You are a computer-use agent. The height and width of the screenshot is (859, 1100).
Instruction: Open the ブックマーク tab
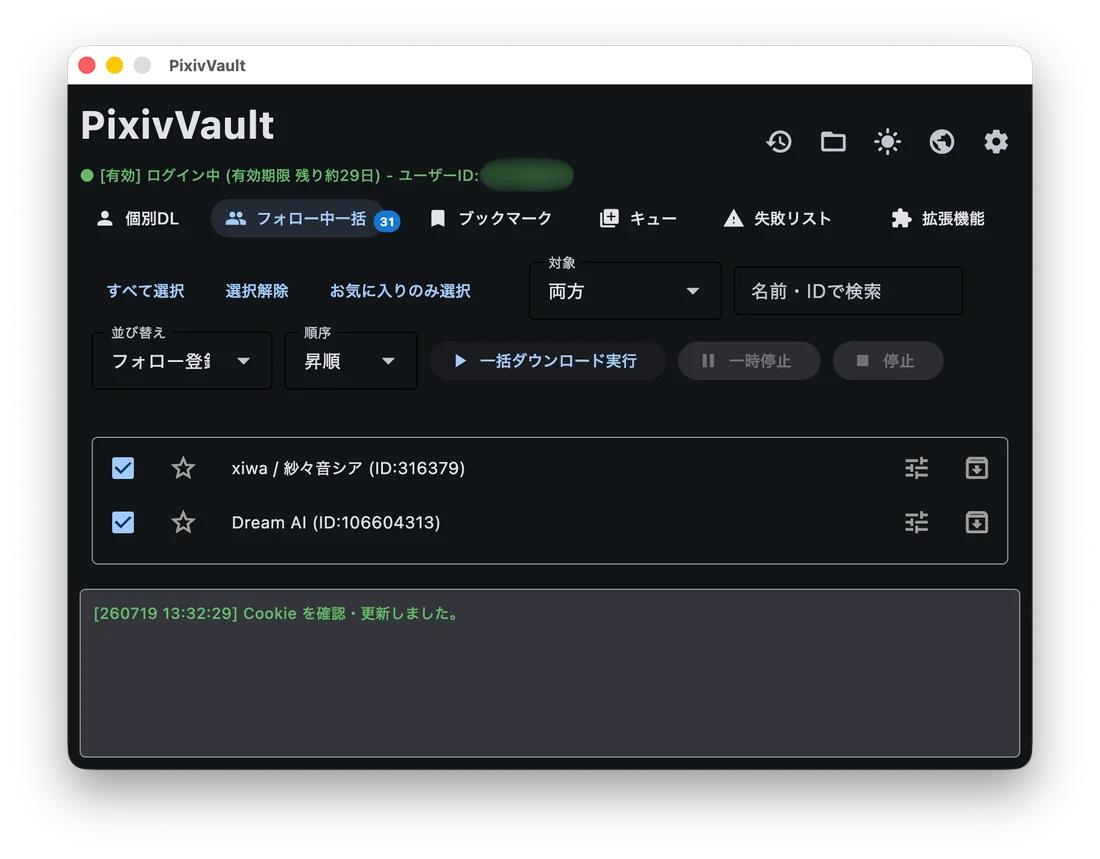click(491, 218)
